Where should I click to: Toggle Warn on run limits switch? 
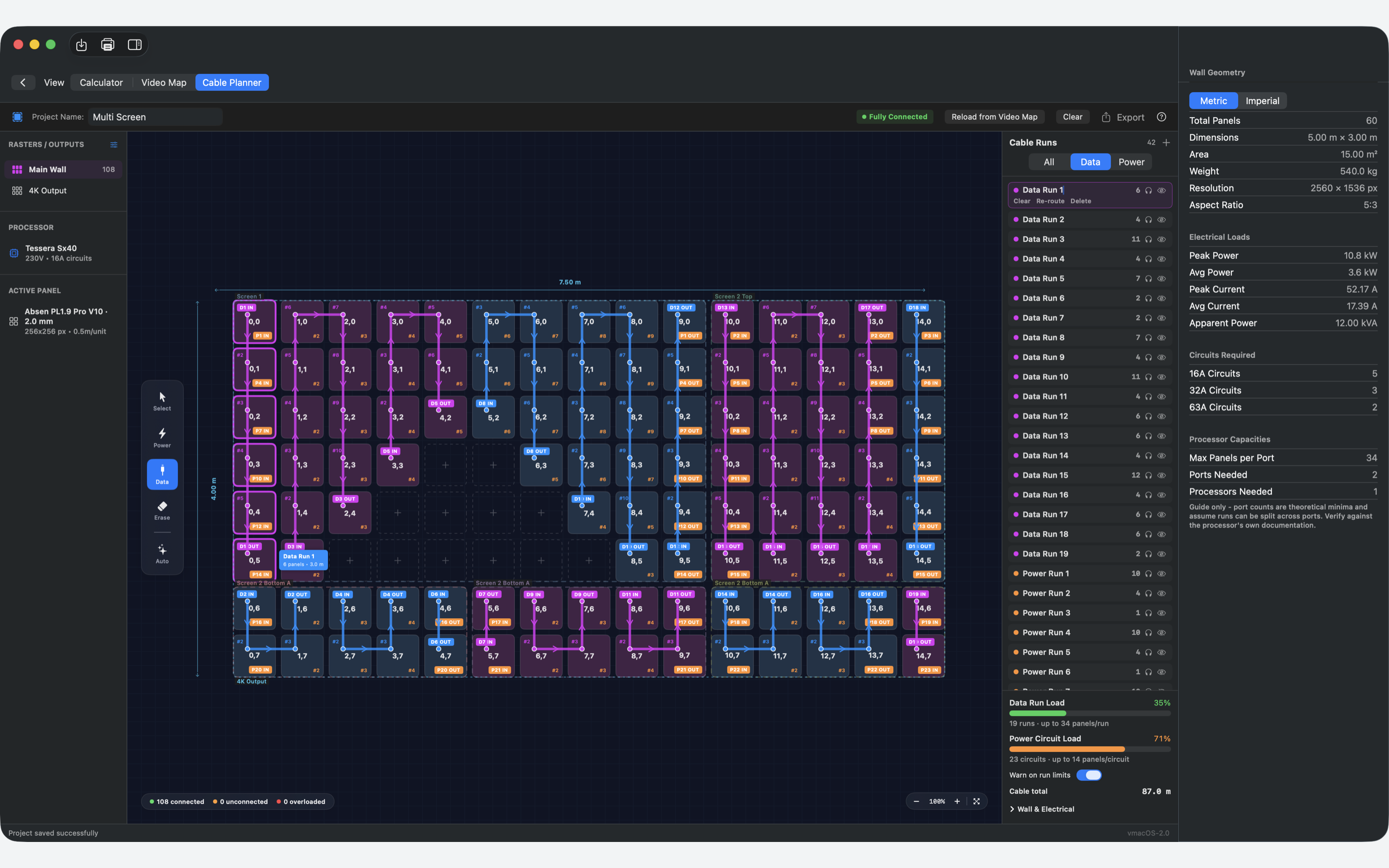click(1089, 775)
